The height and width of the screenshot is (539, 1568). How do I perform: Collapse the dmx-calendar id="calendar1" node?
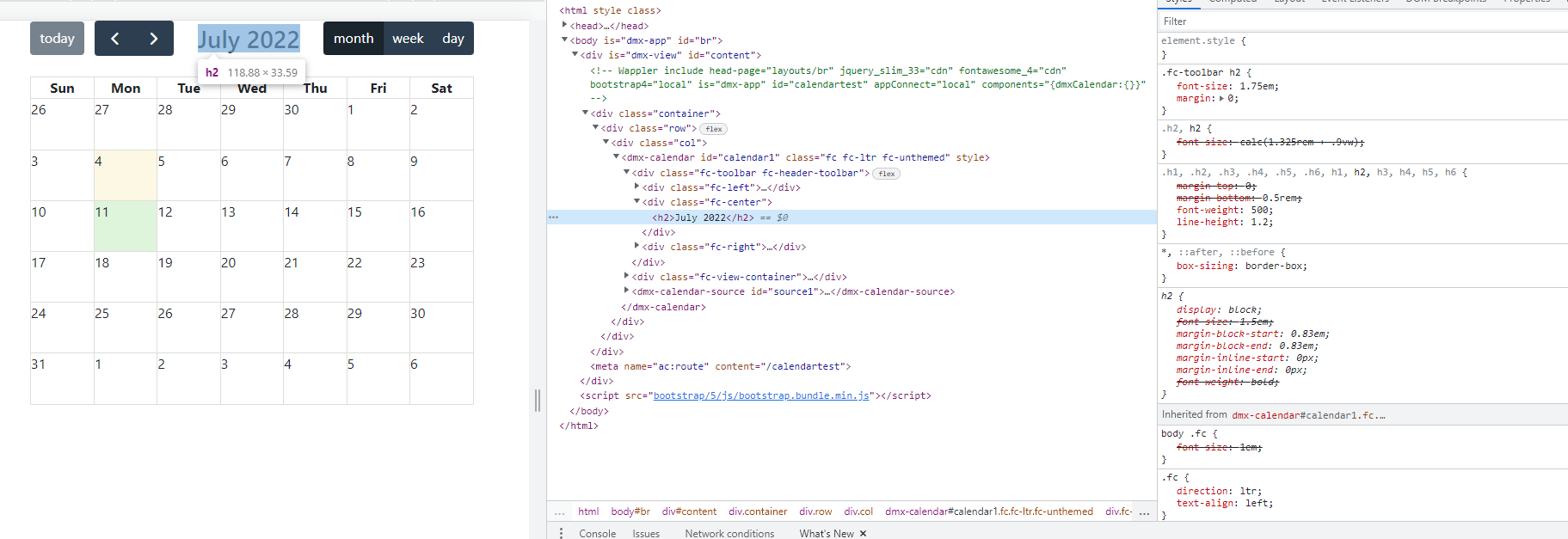click(x=616, y=156)
